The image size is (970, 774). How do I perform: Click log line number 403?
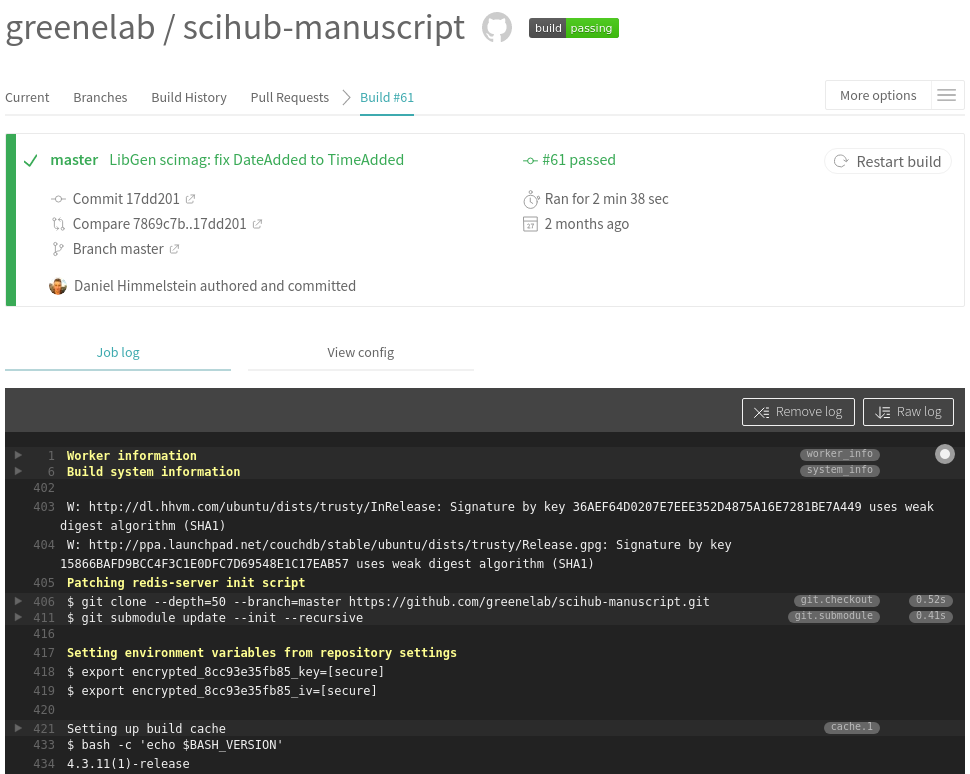(44, 507)
